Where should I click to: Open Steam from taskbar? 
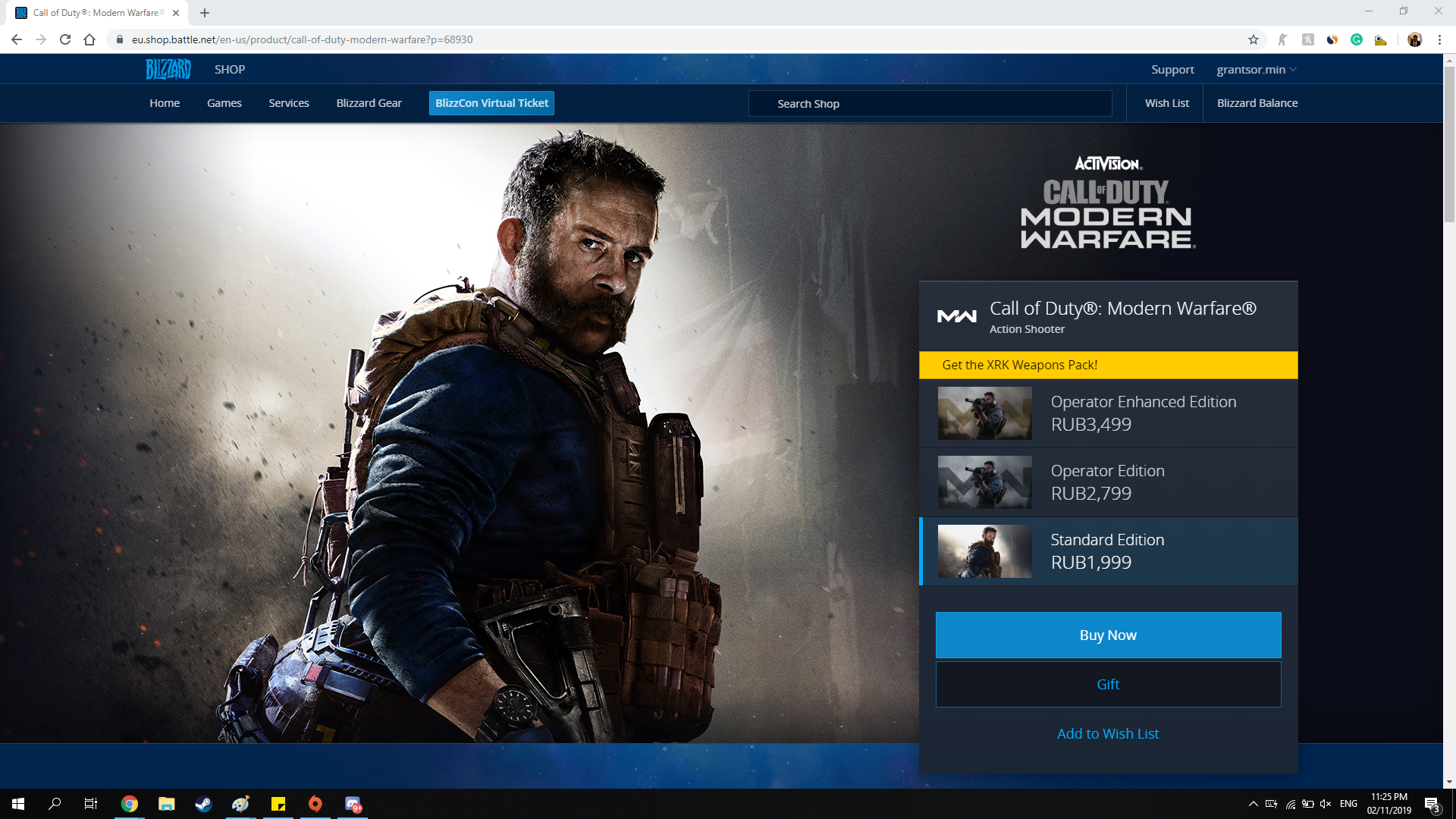click(x=204, y=804)
